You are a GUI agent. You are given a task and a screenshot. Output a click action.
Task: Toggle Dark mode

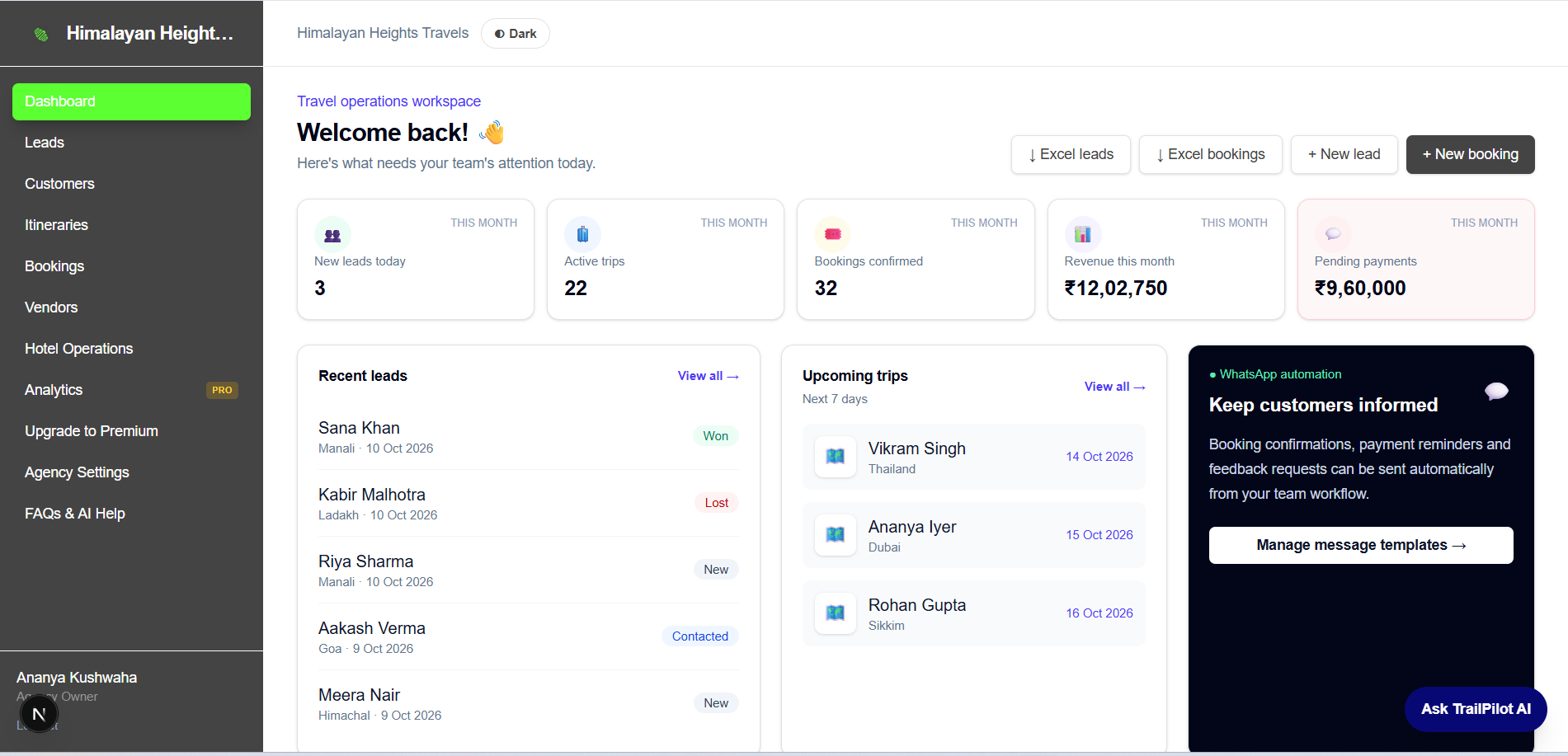coord(516,34)
